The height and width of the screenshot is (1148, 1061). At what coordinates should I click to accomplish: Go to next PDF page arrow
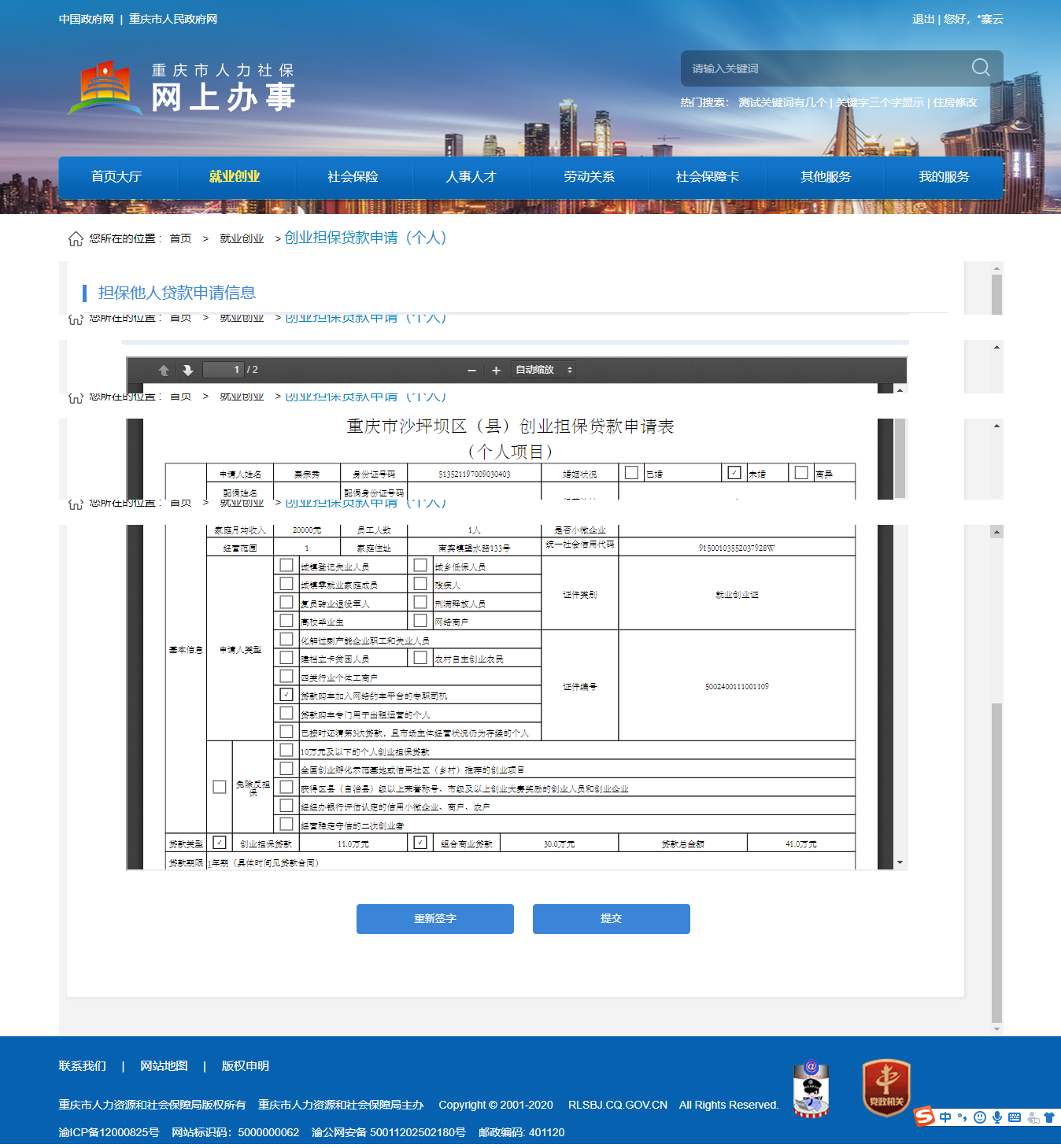pyautogui.click(x=187, y=370)
